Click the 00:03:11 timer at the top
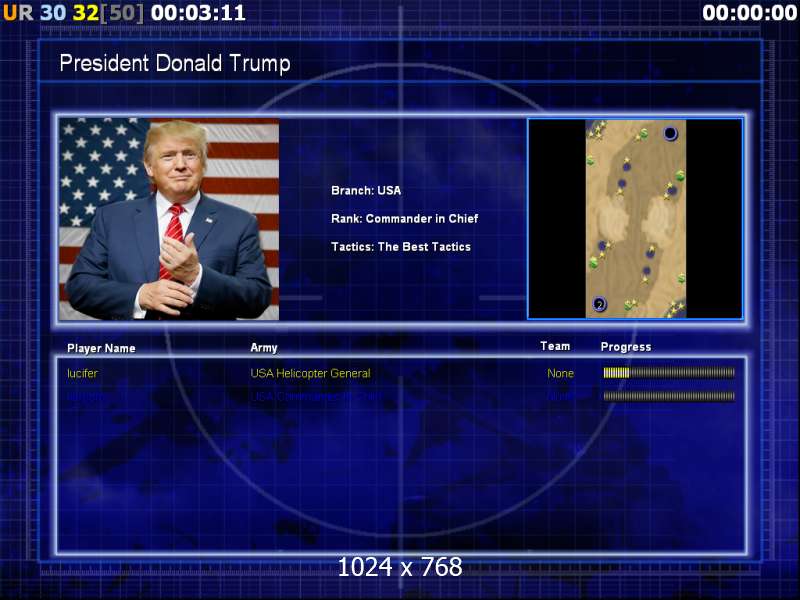 click(x=198, y=13)
